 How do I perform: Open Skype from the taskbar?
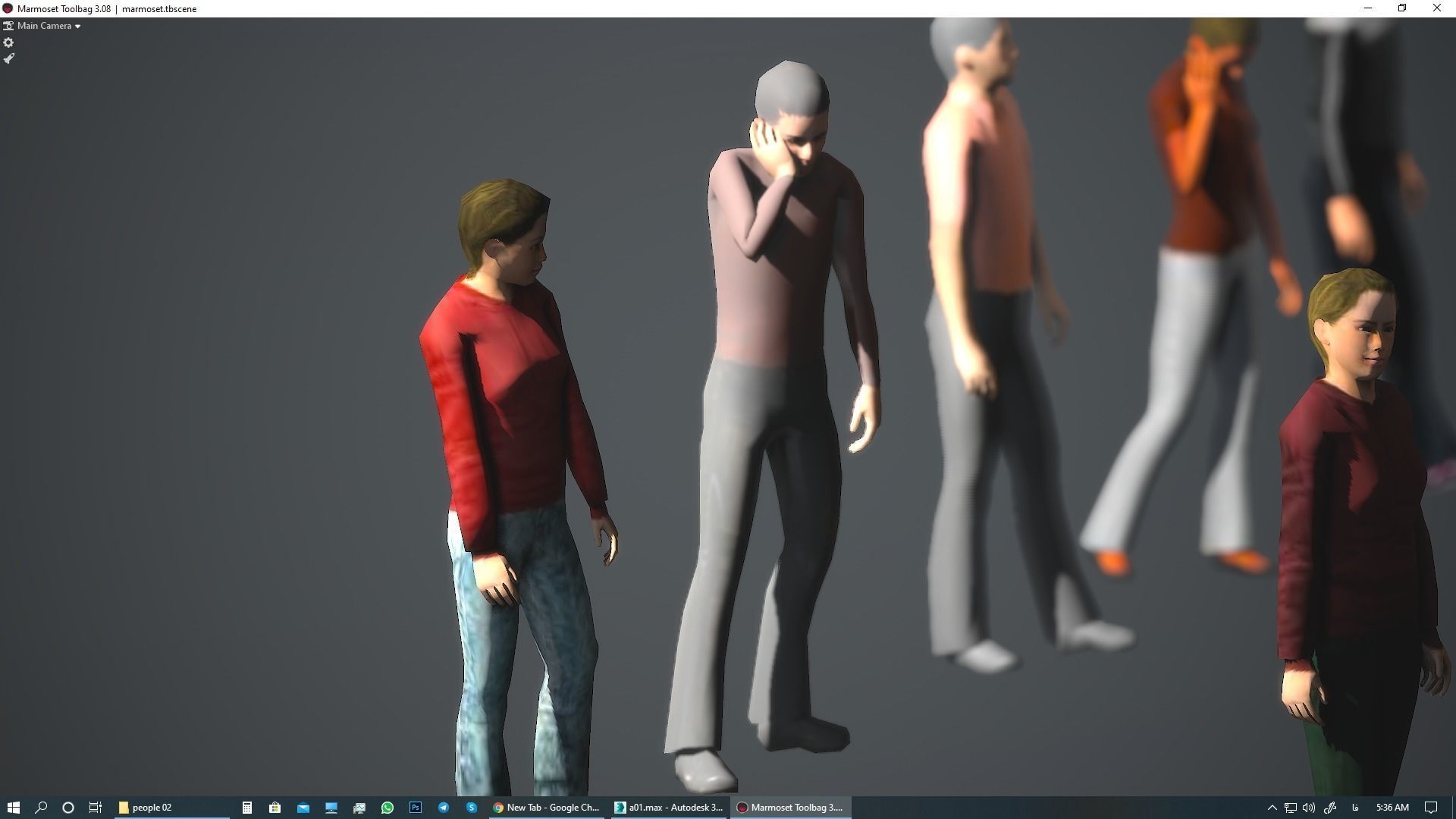click(472, 808)
